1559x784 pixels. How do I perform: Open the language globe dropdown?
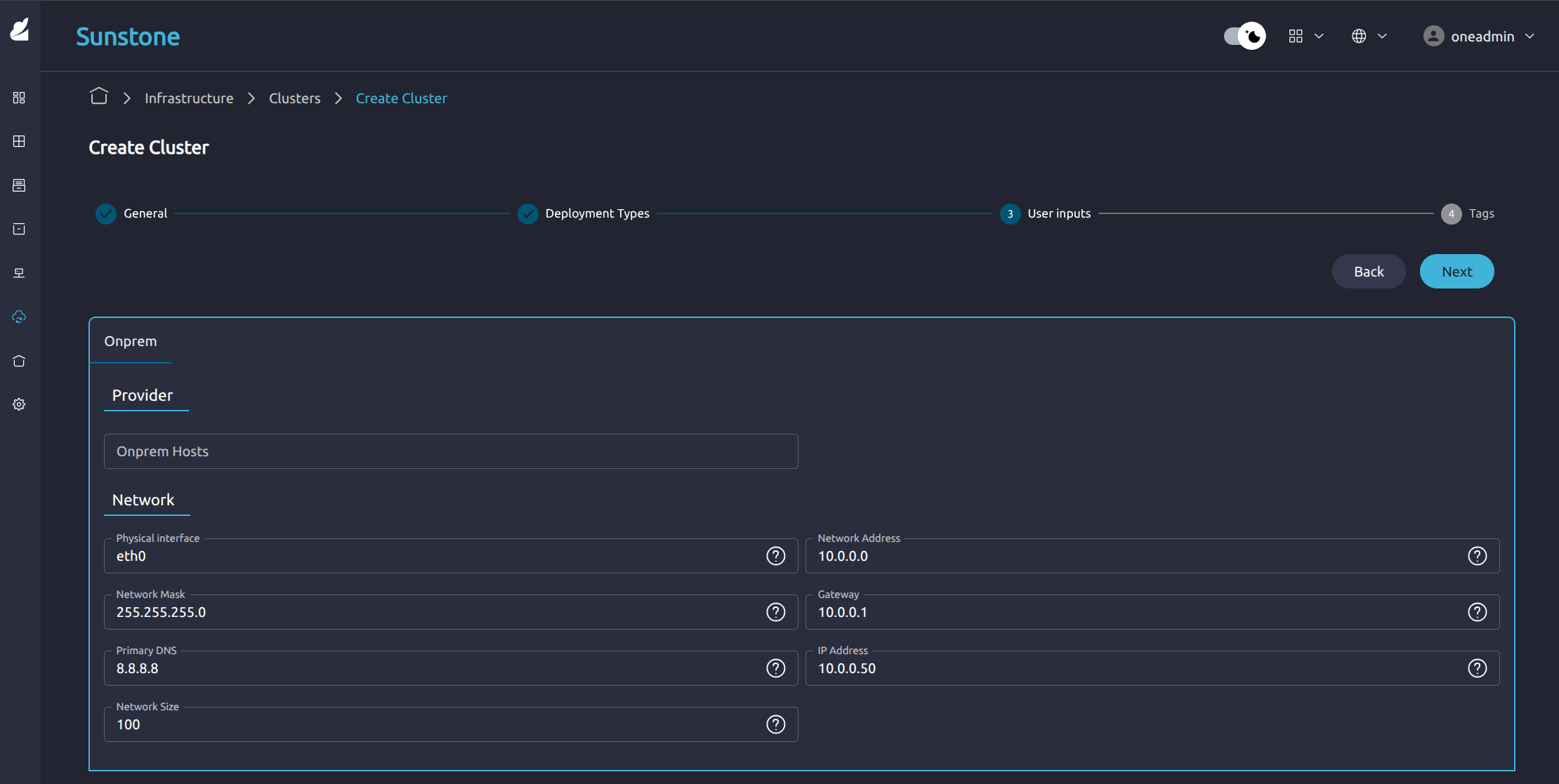point(1369,36)
